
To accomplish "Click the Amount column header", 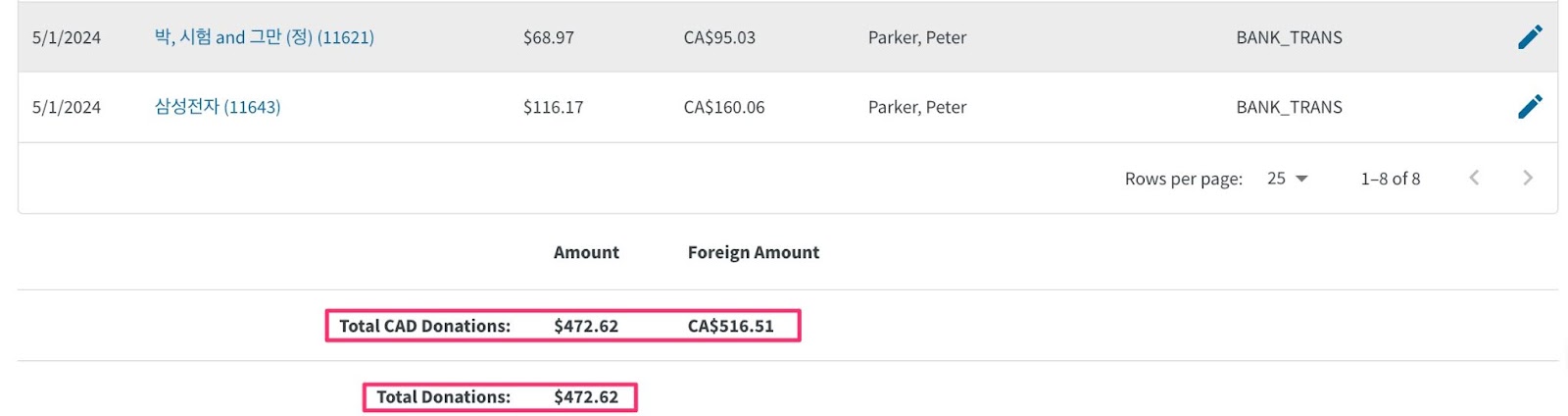I will click(586, 252).
